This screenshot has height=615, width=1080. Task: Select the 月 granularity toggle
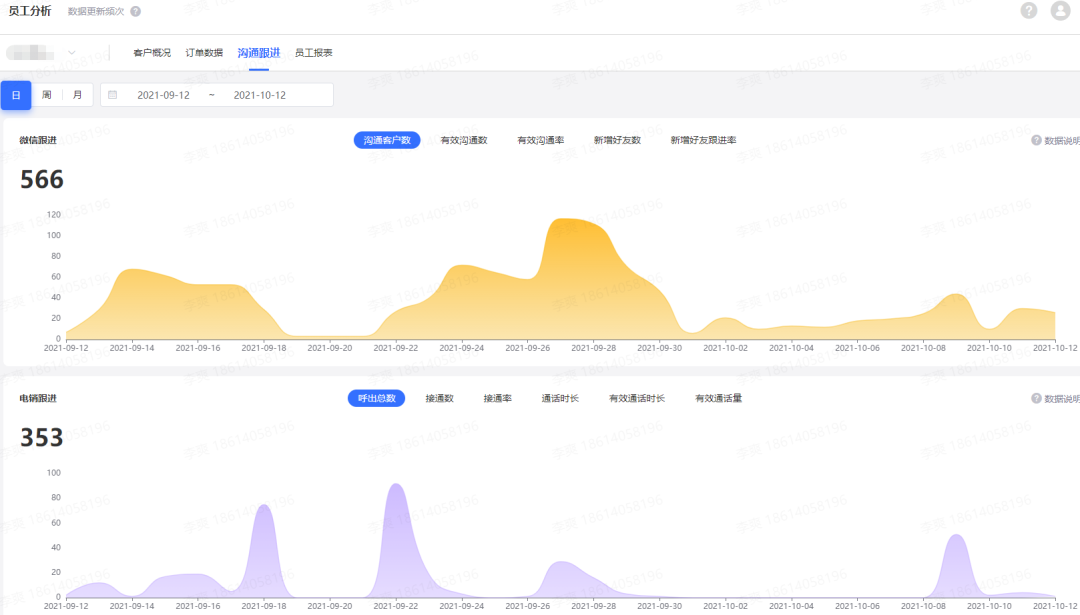coord(78,95)
